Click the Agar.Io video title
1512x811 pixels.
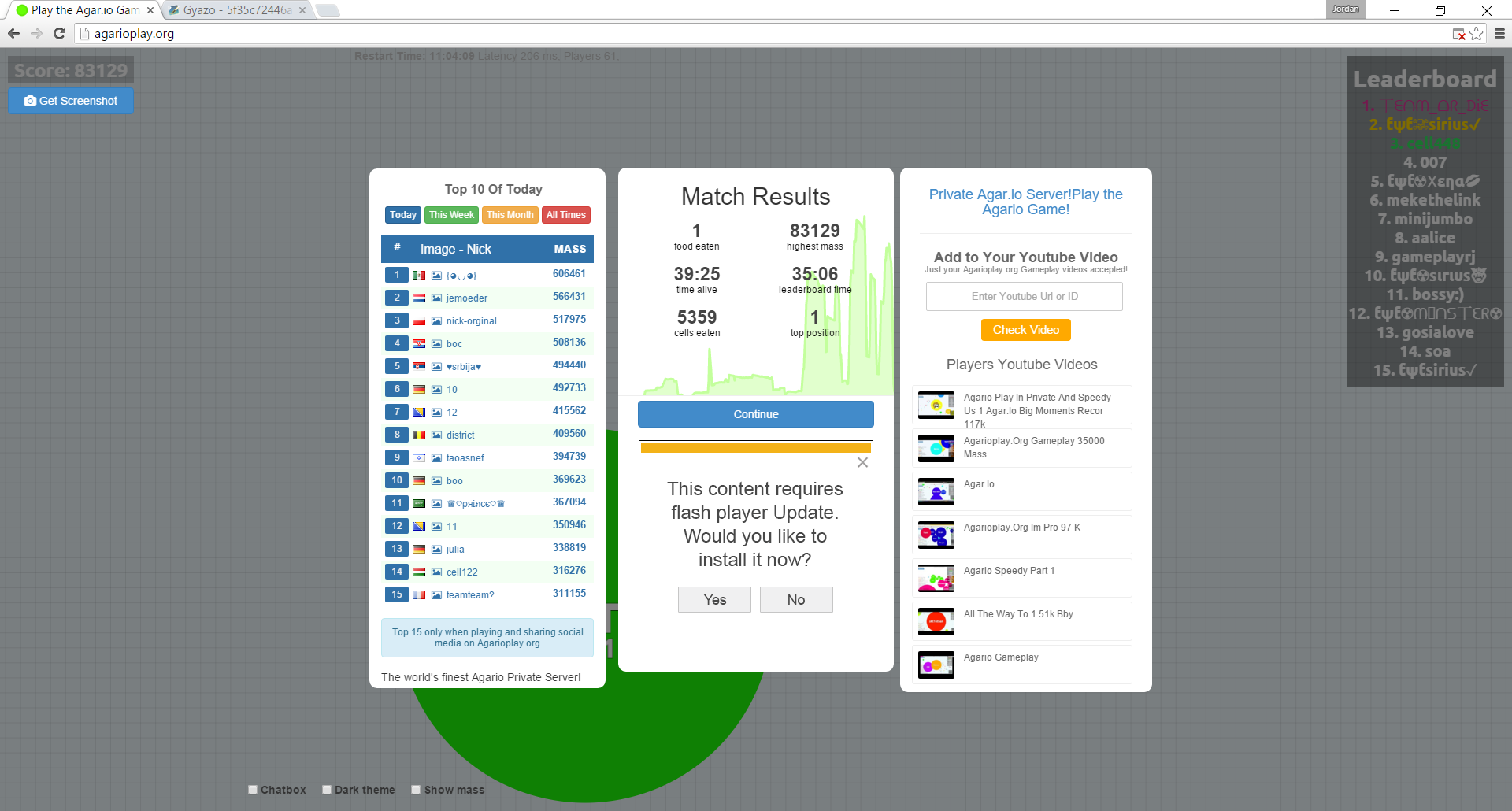(x=979, y=484)
